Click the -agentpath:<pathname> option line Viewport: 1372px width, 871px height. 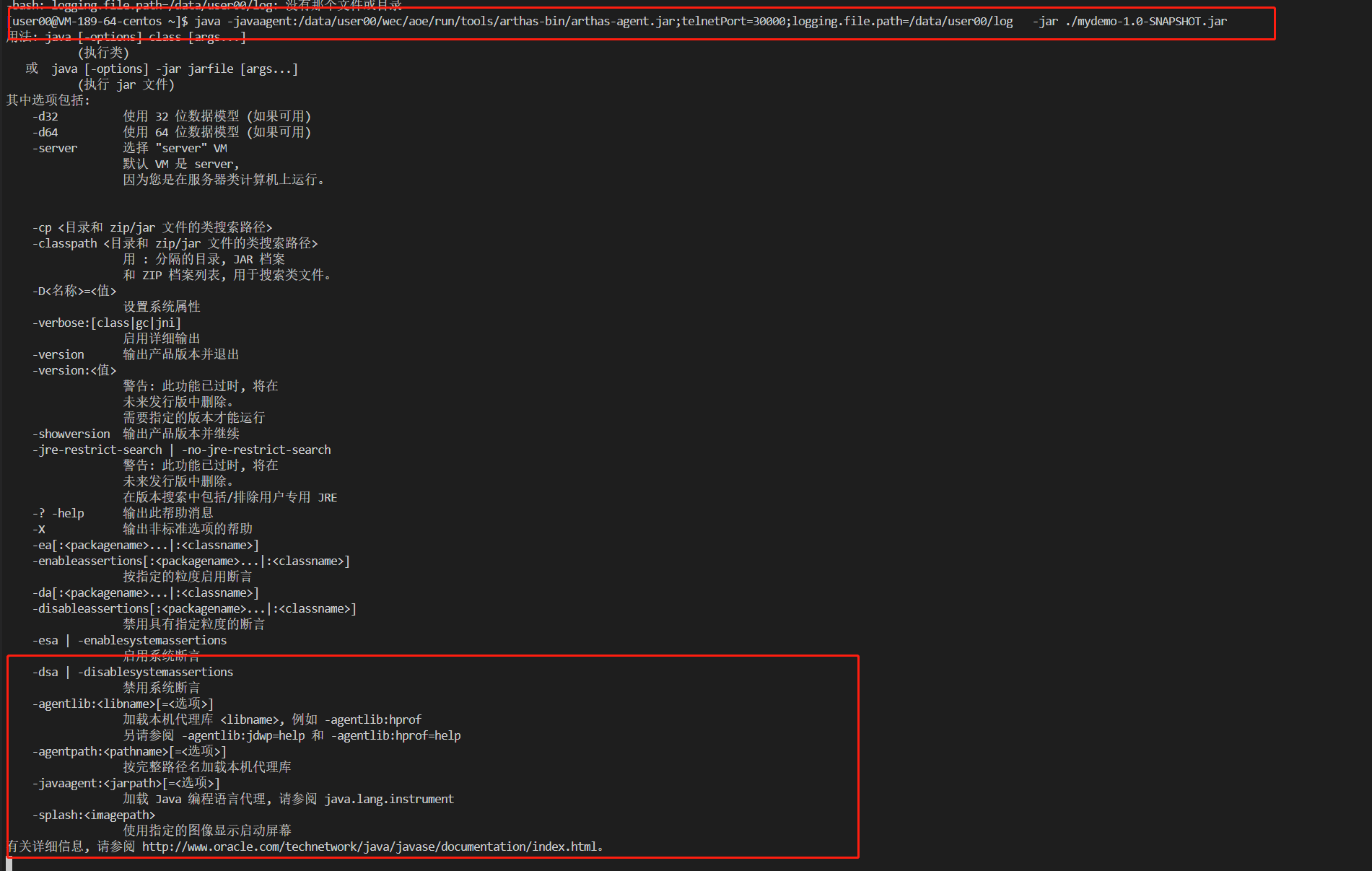click(130, 750)
